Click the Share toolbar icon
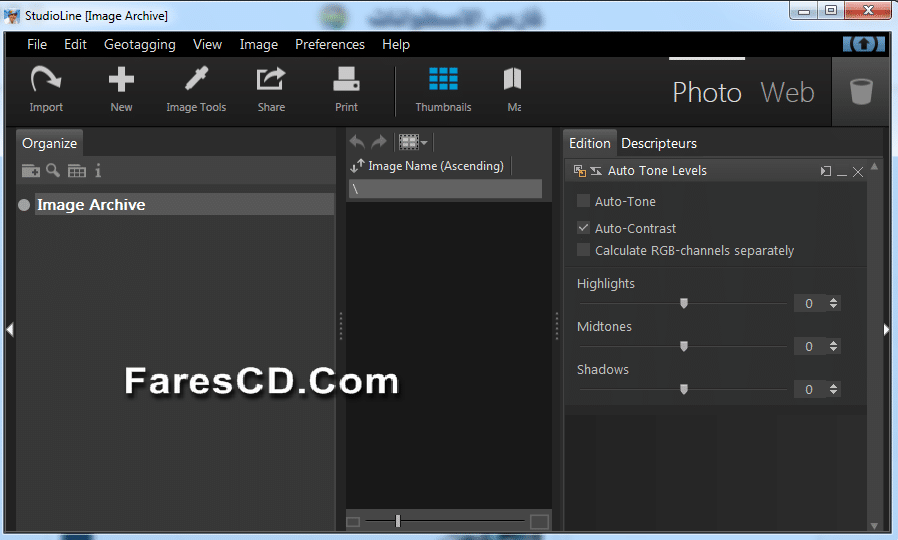 pyautogui.click(x=271, y=79)
